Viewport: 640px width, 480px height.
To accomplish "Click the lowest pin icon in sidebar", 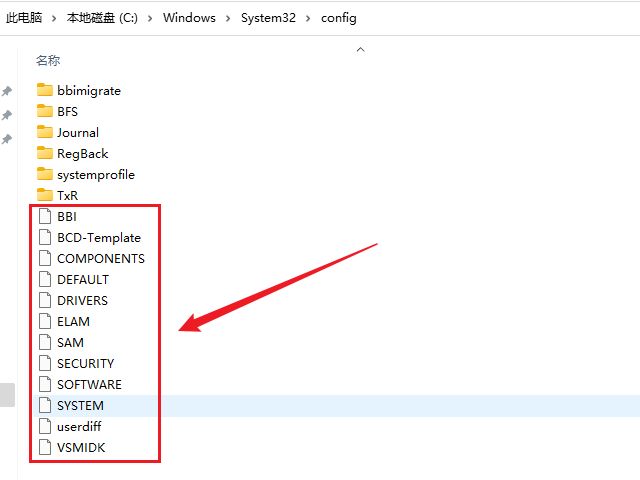I will pos(7,139).
